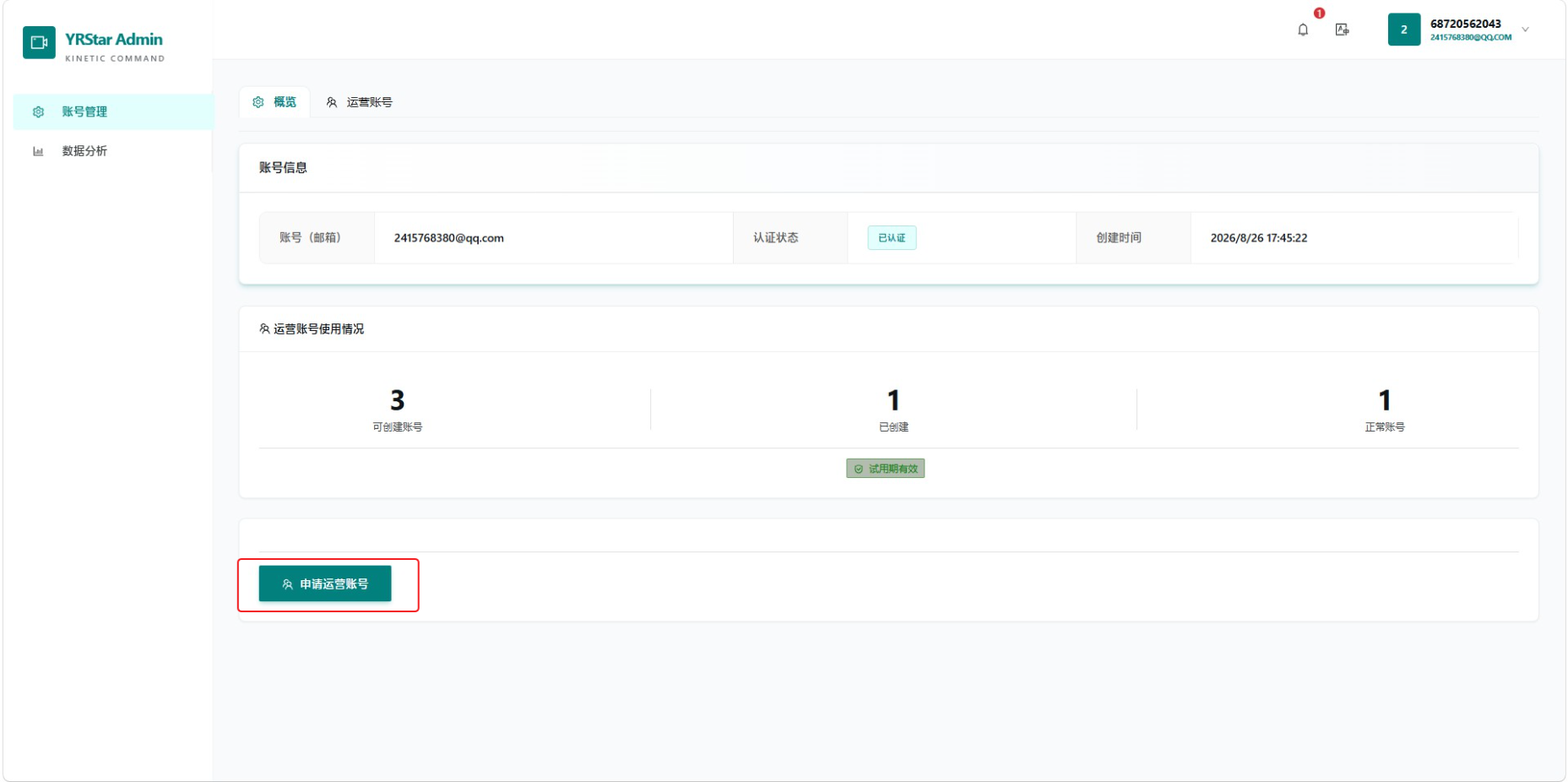Screen dimensions: 1568x782
Task: Click the teal avatar showing 2
Action: coord(1404,30)
